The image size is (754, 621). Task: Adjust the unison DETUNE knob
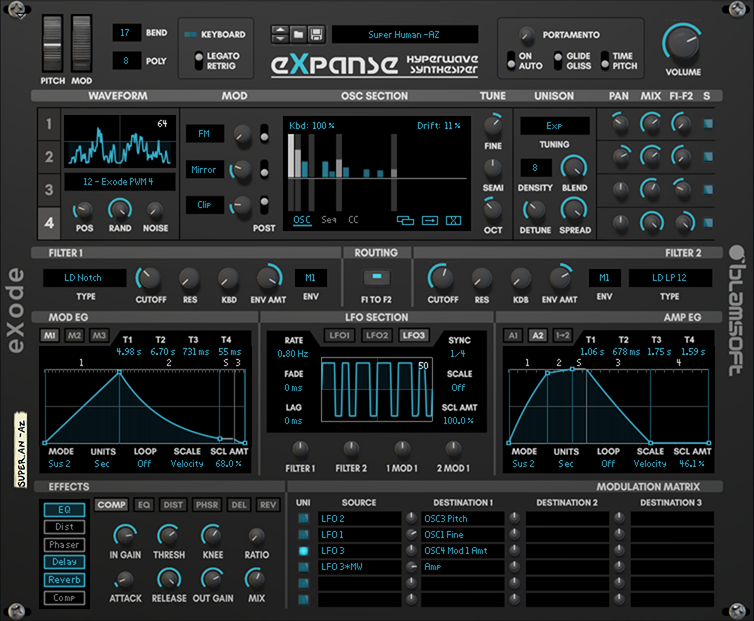click(534, 210)
